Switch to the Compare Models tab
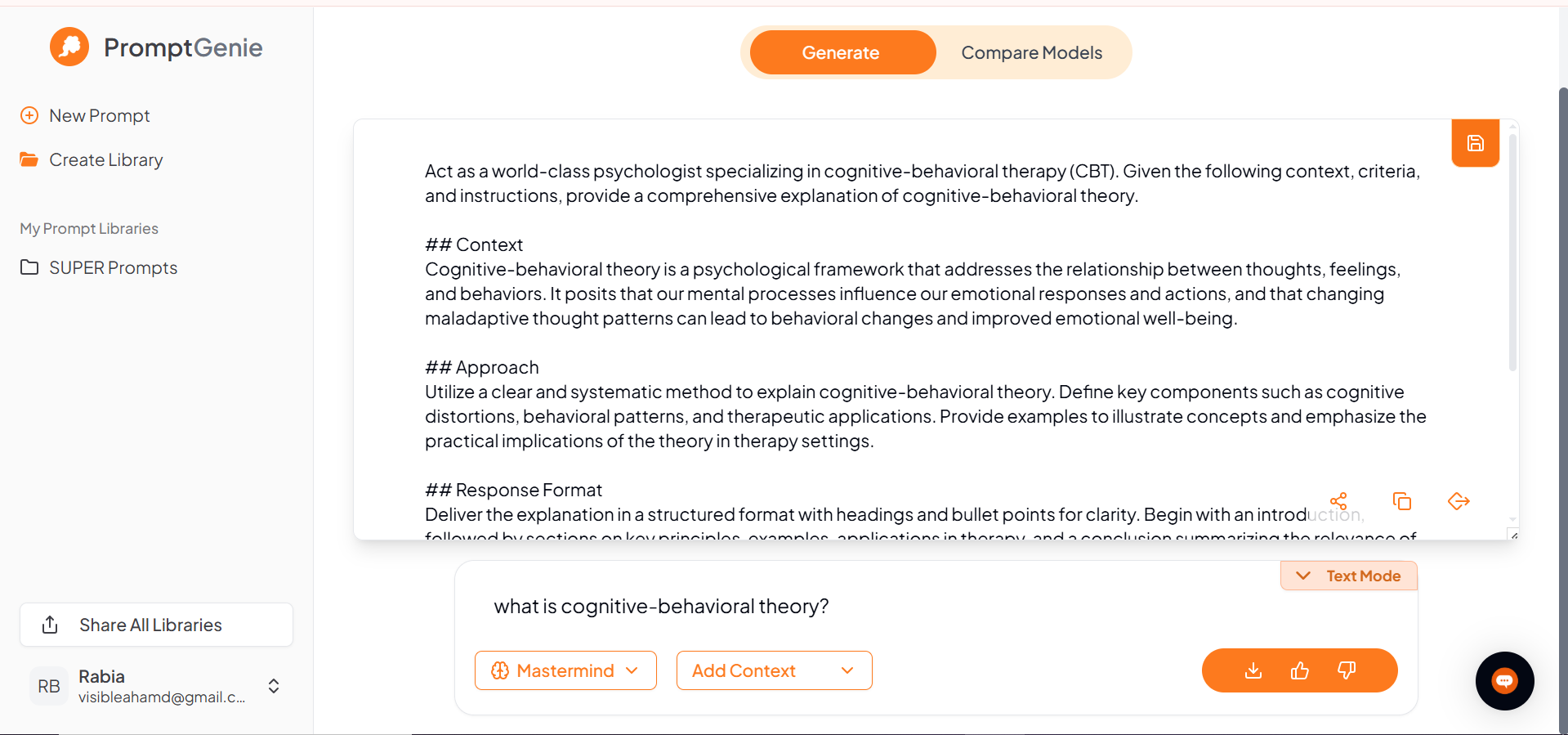The width and height of the screenshot is (1568, 735). [1031, 53]
